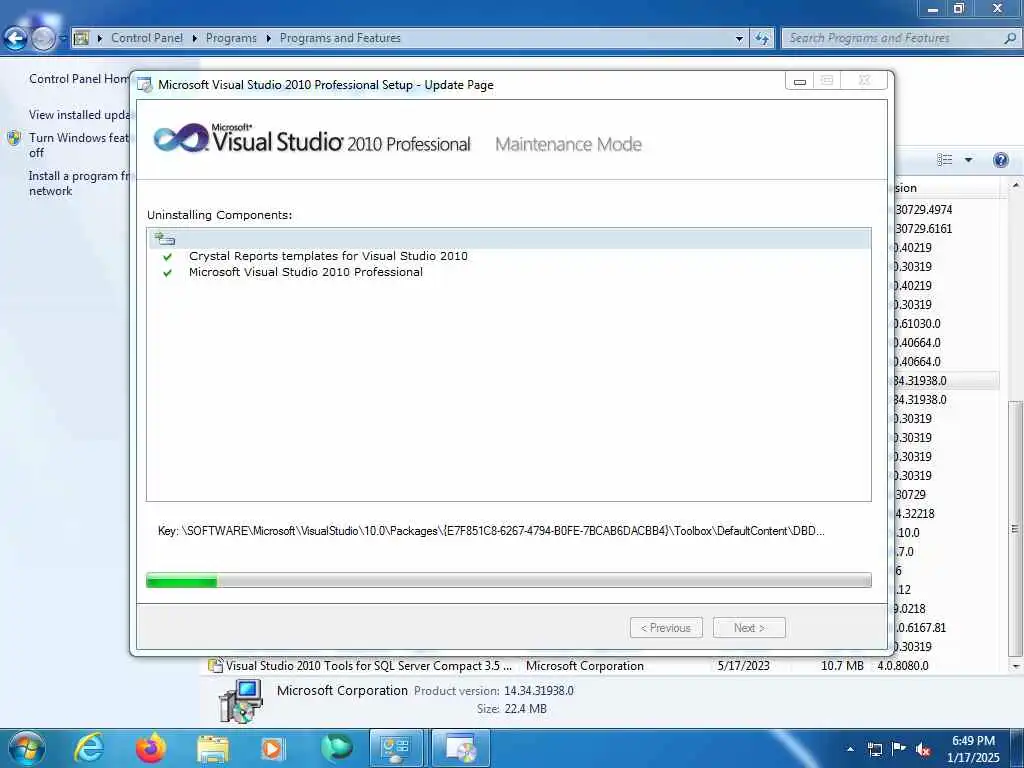Image resolution: width=1024 pixels, height=768 pixels.
Task: Open the clock showing 6:49 PM
Action: click(x=973, y=749)
